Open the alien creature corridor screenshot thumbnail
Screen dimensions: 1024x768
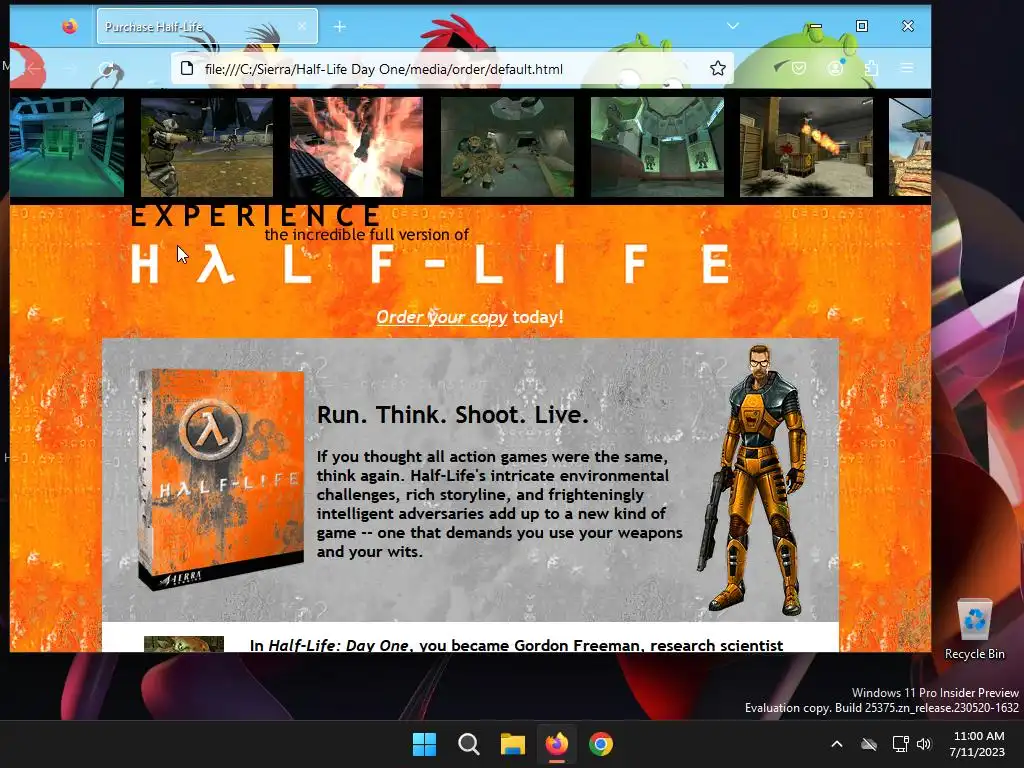tap(507, 147)
